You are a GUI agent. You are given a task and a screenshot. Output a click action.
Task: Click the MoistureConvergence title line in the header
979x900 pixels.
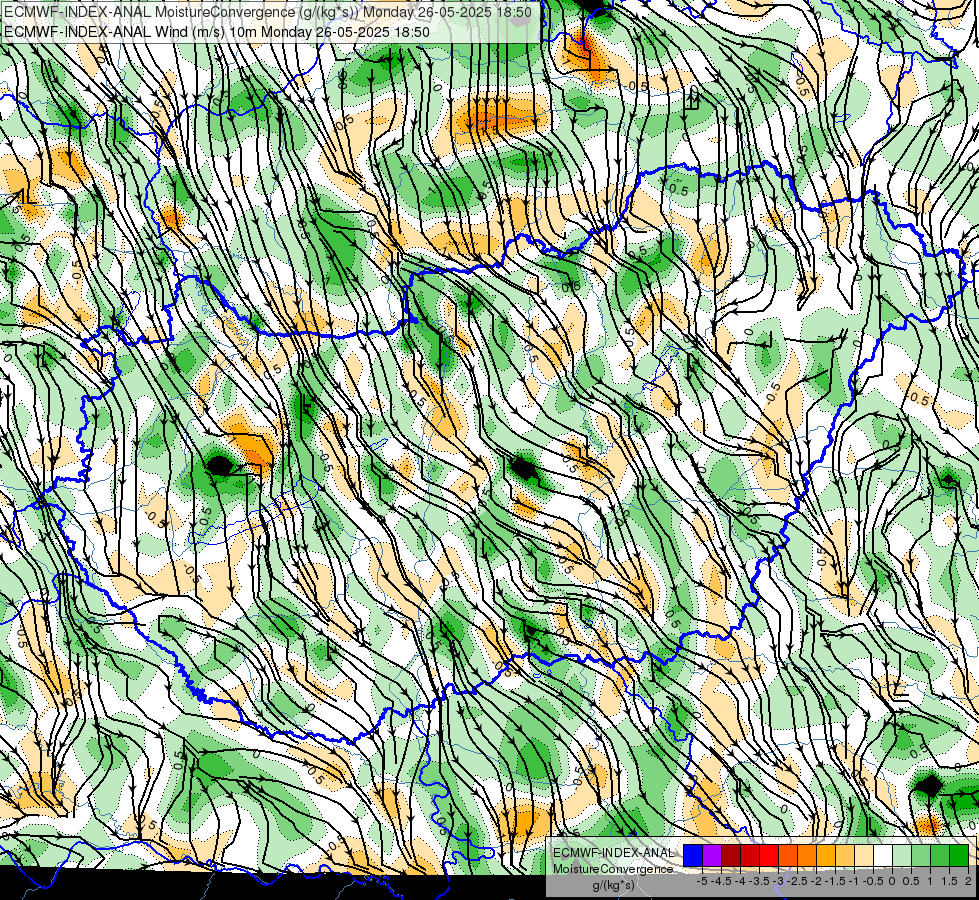pyautogui.click(x=267, y=12)
